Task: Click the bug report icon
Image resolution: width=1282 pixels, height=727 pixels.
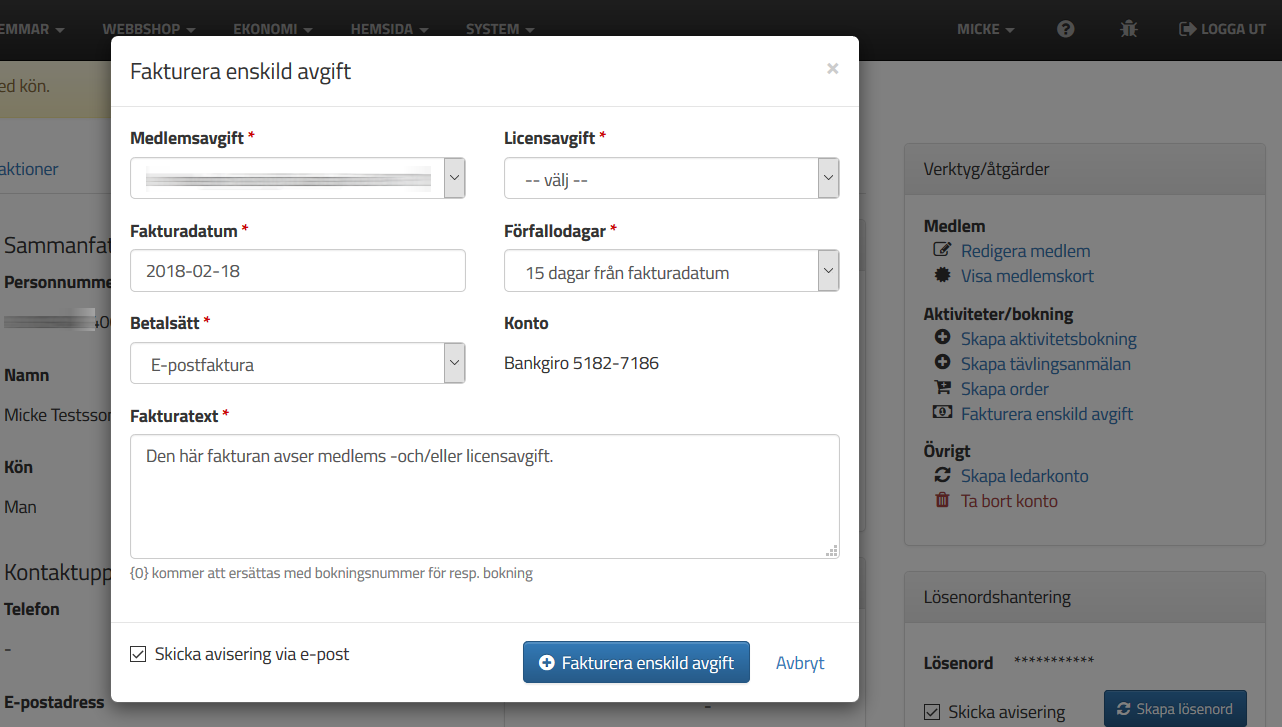Action: pyautogui.click(x=1129, y=29)
